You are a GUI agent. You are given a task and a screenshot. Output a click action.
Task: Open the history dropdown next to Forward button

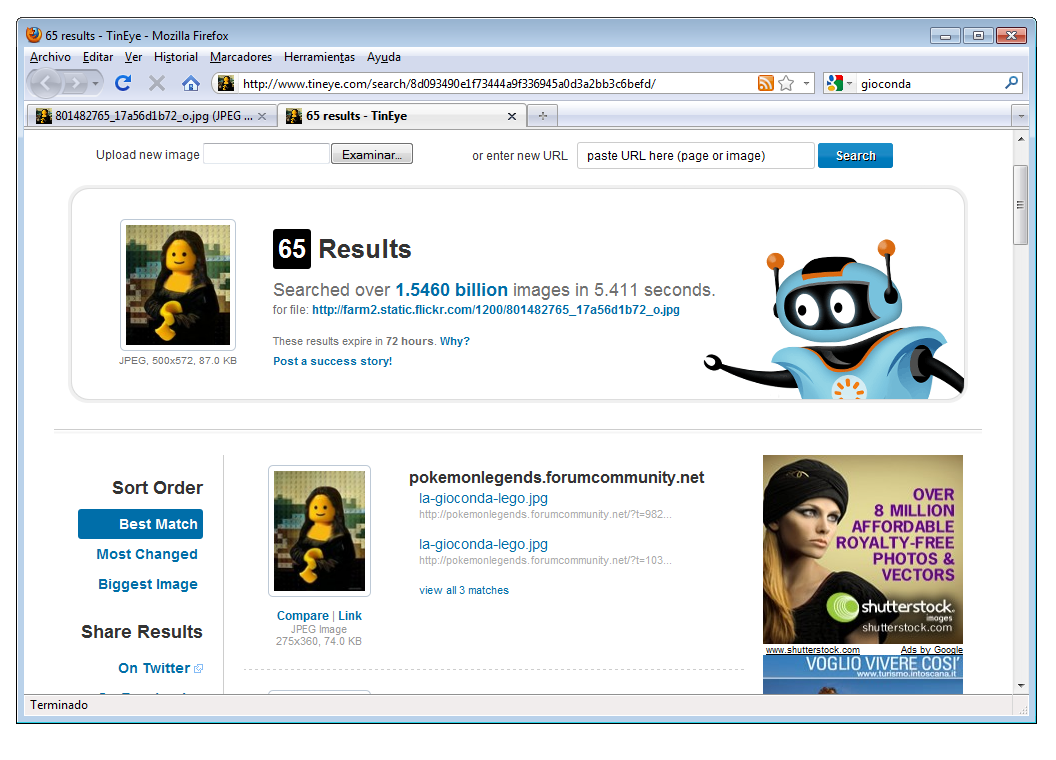pyautogui.click(x=96, y=84)
